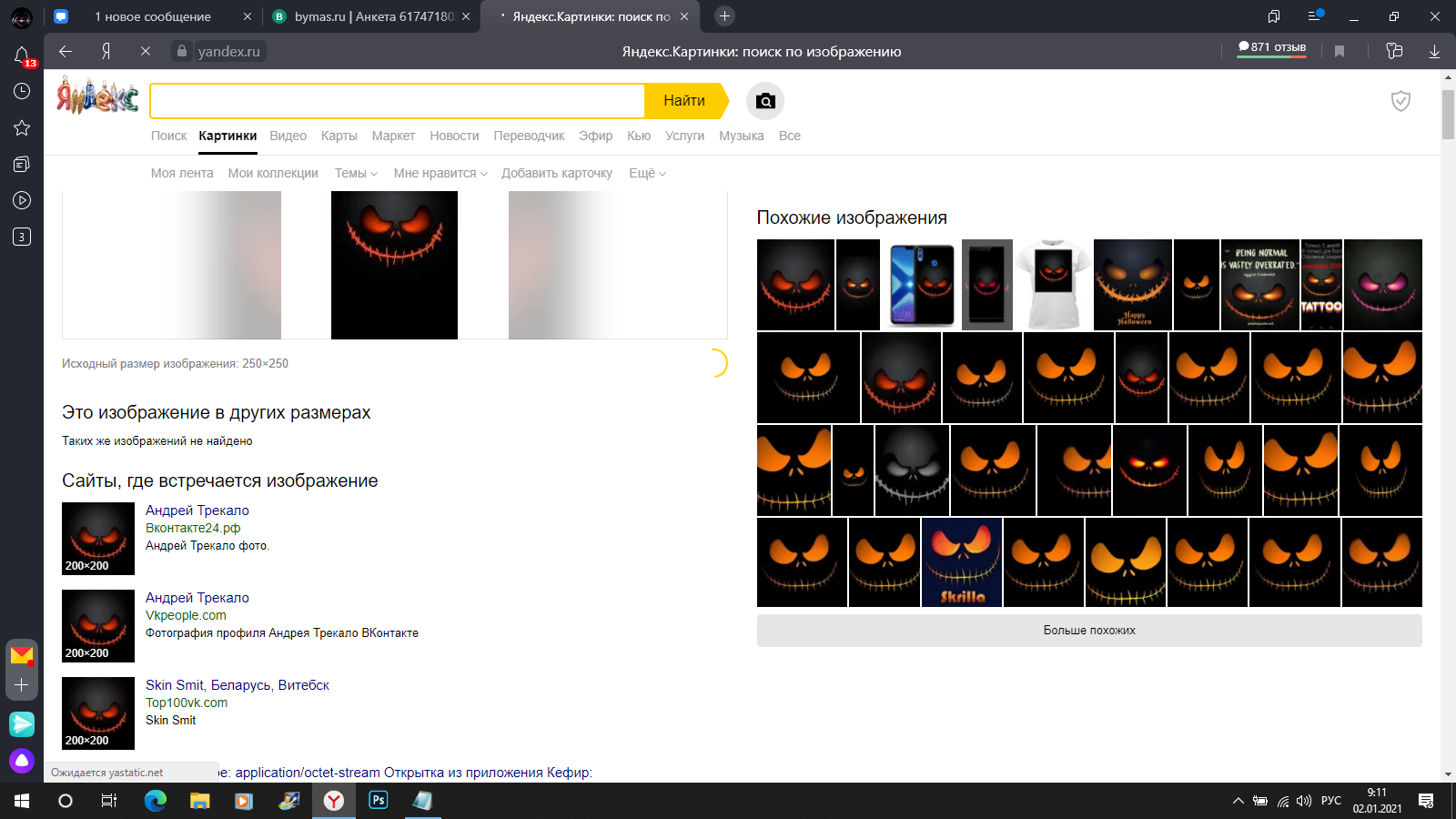The width and height of the screenshot is (1456, 819).
Task: Expand the Мне нравится dropdown
Action: [x=440, y=173]
